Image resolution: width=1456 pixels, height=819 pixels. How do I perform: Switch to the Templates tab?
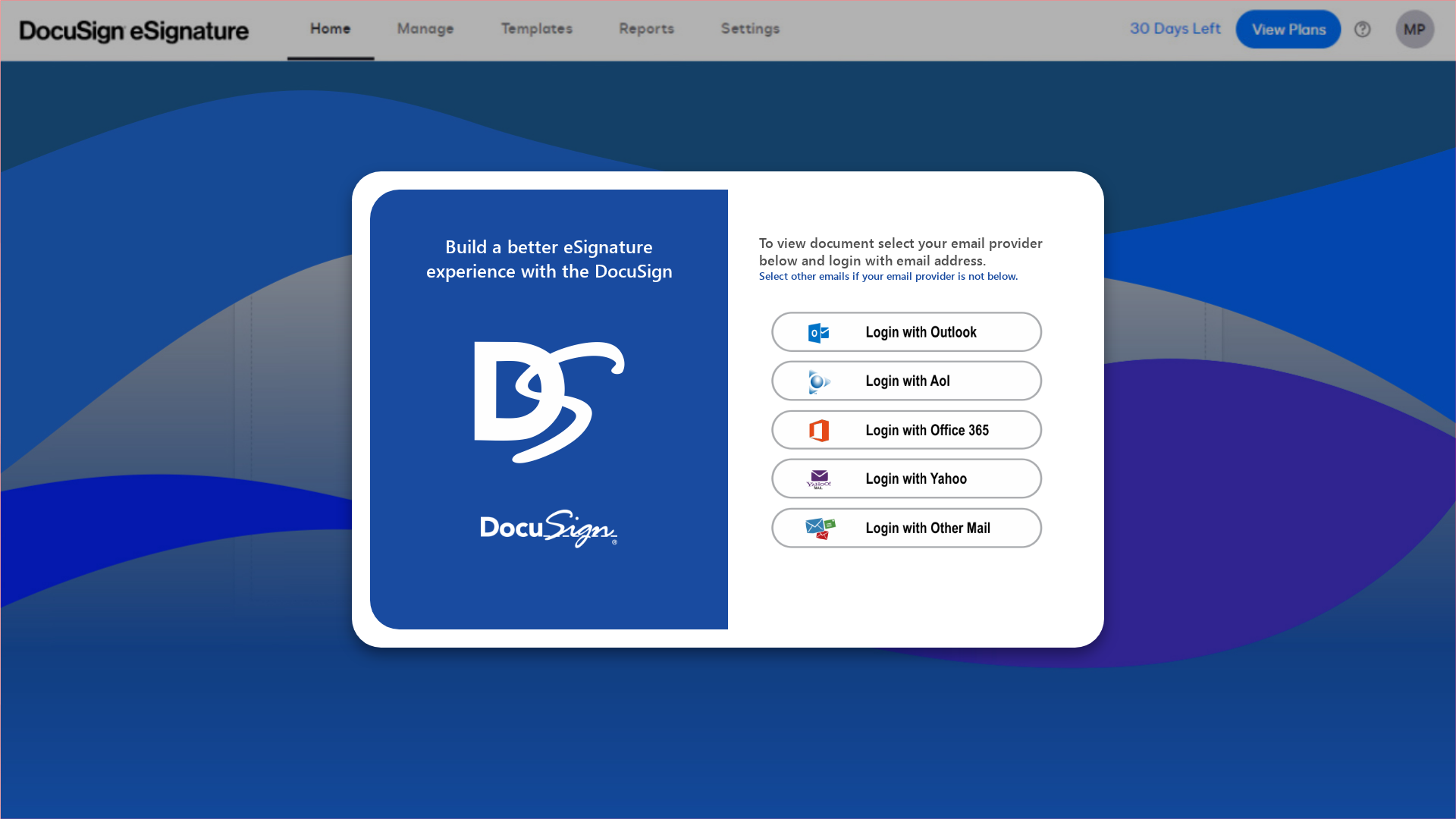pos(537,29)
